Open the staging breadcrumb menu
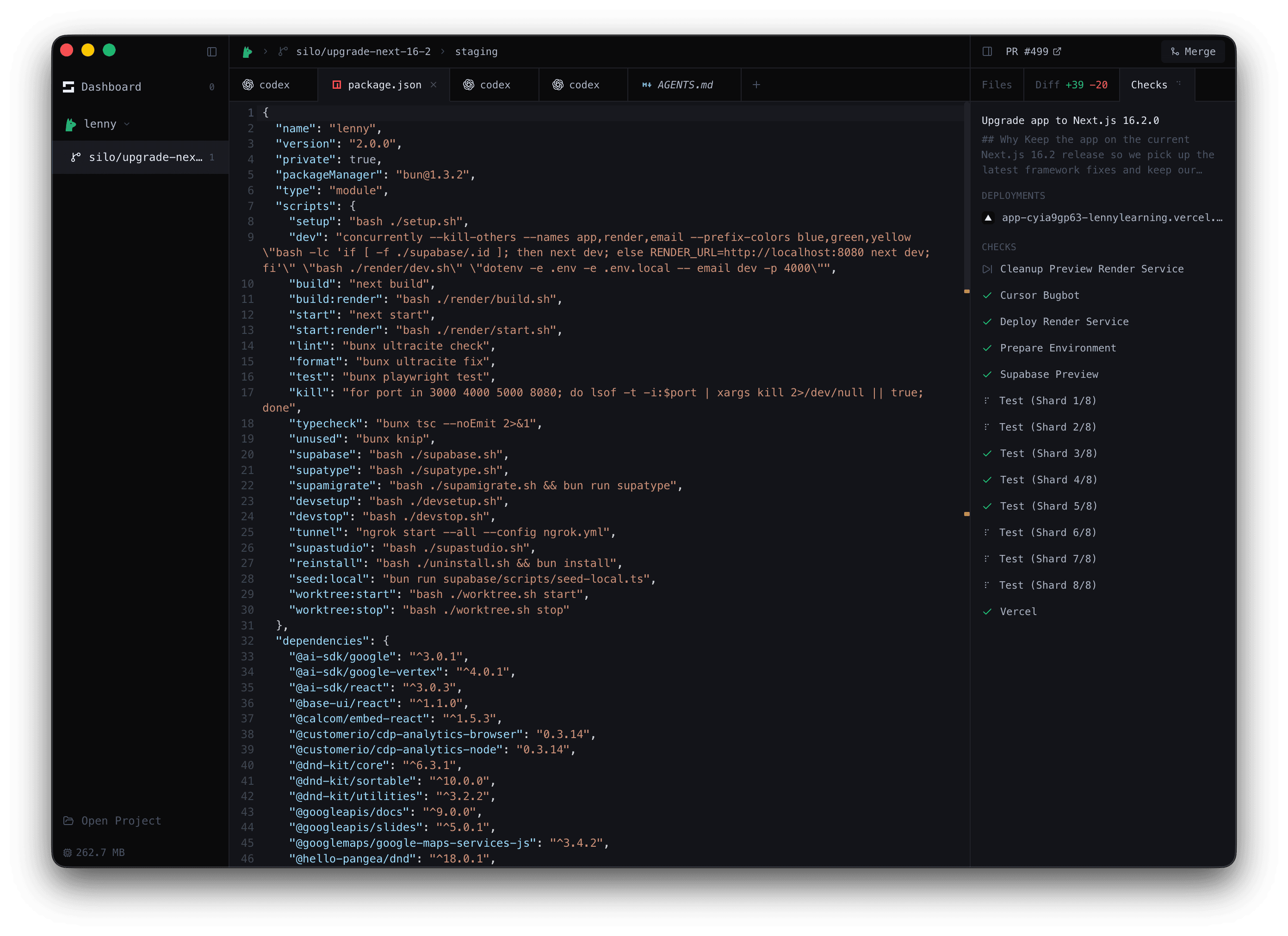 [x=477, y=51]
